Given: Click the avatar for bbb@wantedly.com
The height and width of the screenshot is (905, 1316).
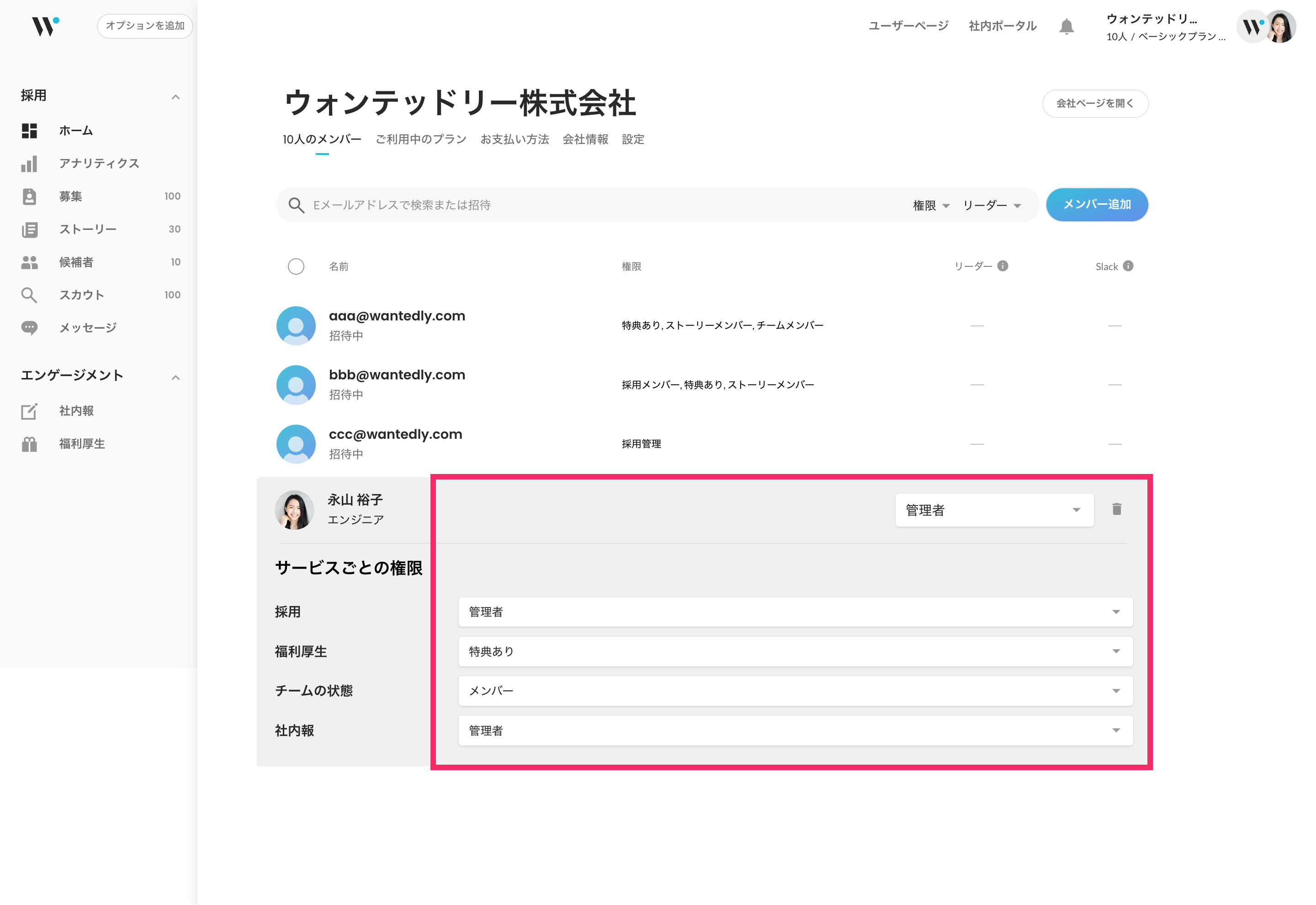Looking at the screenshot, I should click(296, 385).
